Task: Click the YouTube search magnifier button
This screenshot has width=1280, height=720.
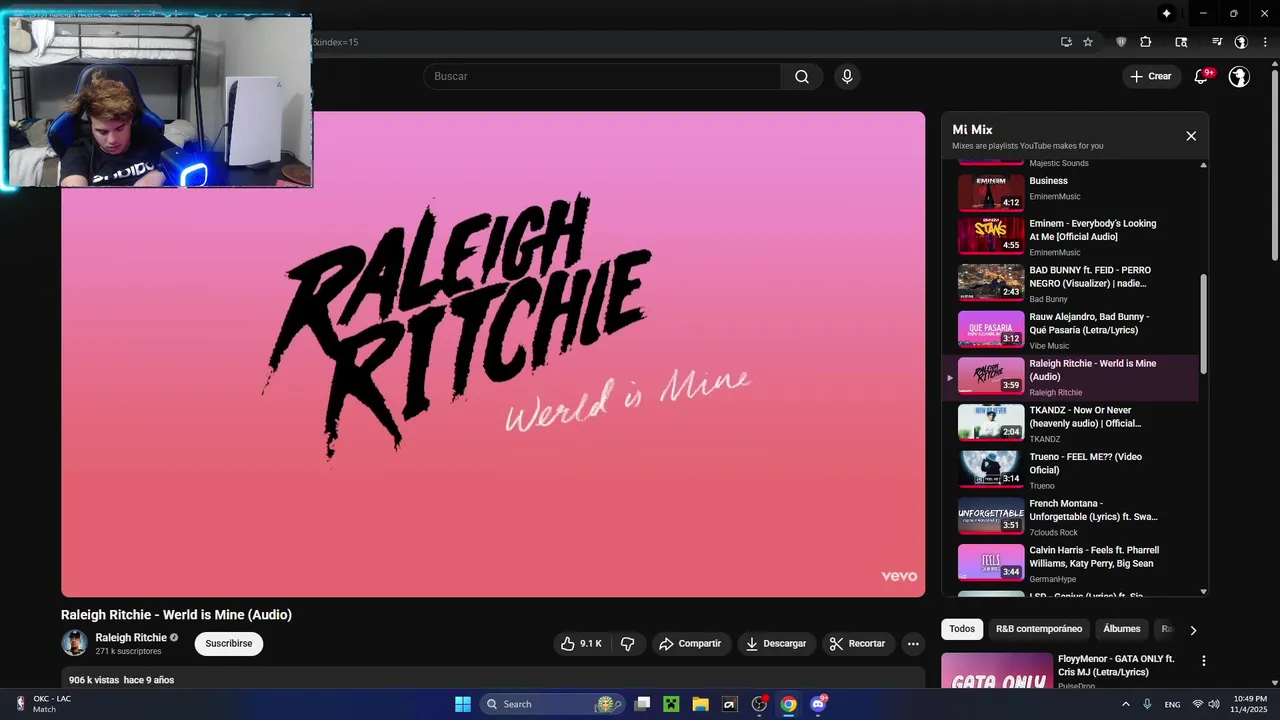Action: pyautogui.click(x=802, y=77)
